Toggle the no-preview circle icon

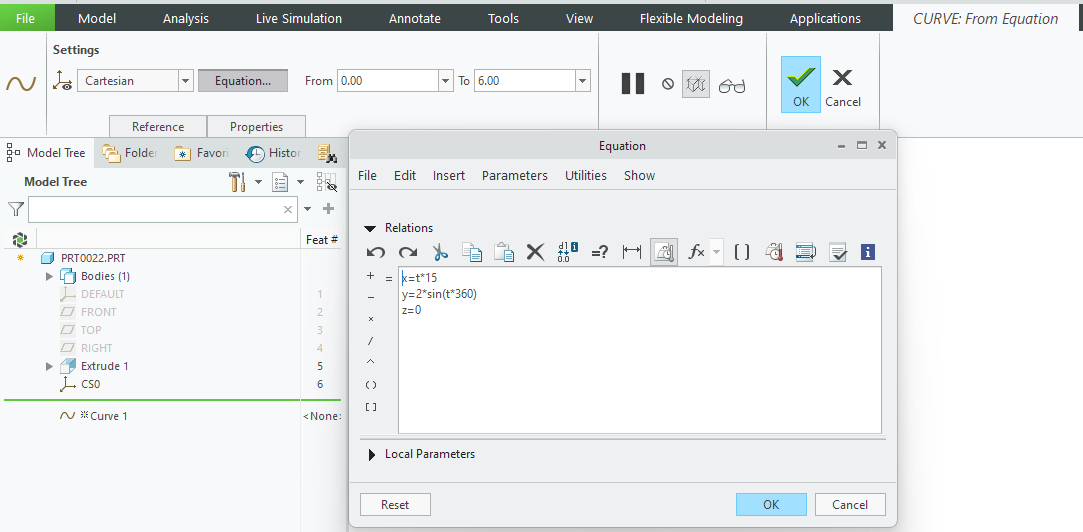(668, 85)
